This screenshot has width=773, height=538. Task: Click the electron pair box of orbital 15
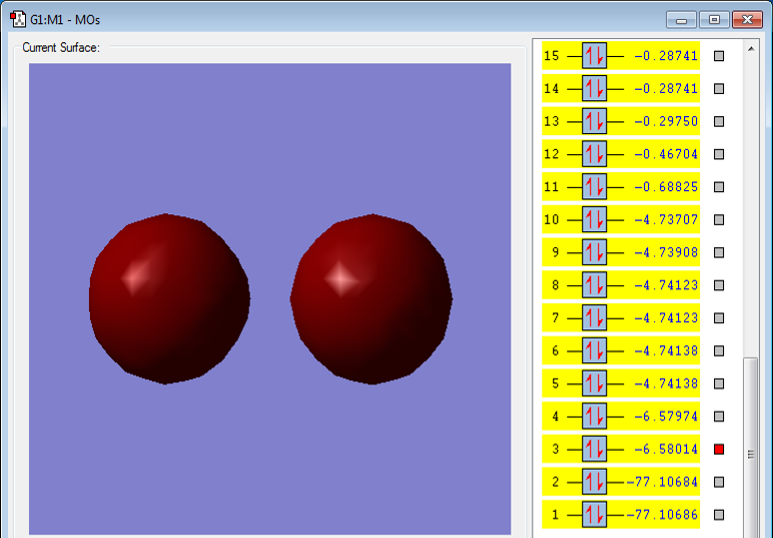click(x=594, y=56)
